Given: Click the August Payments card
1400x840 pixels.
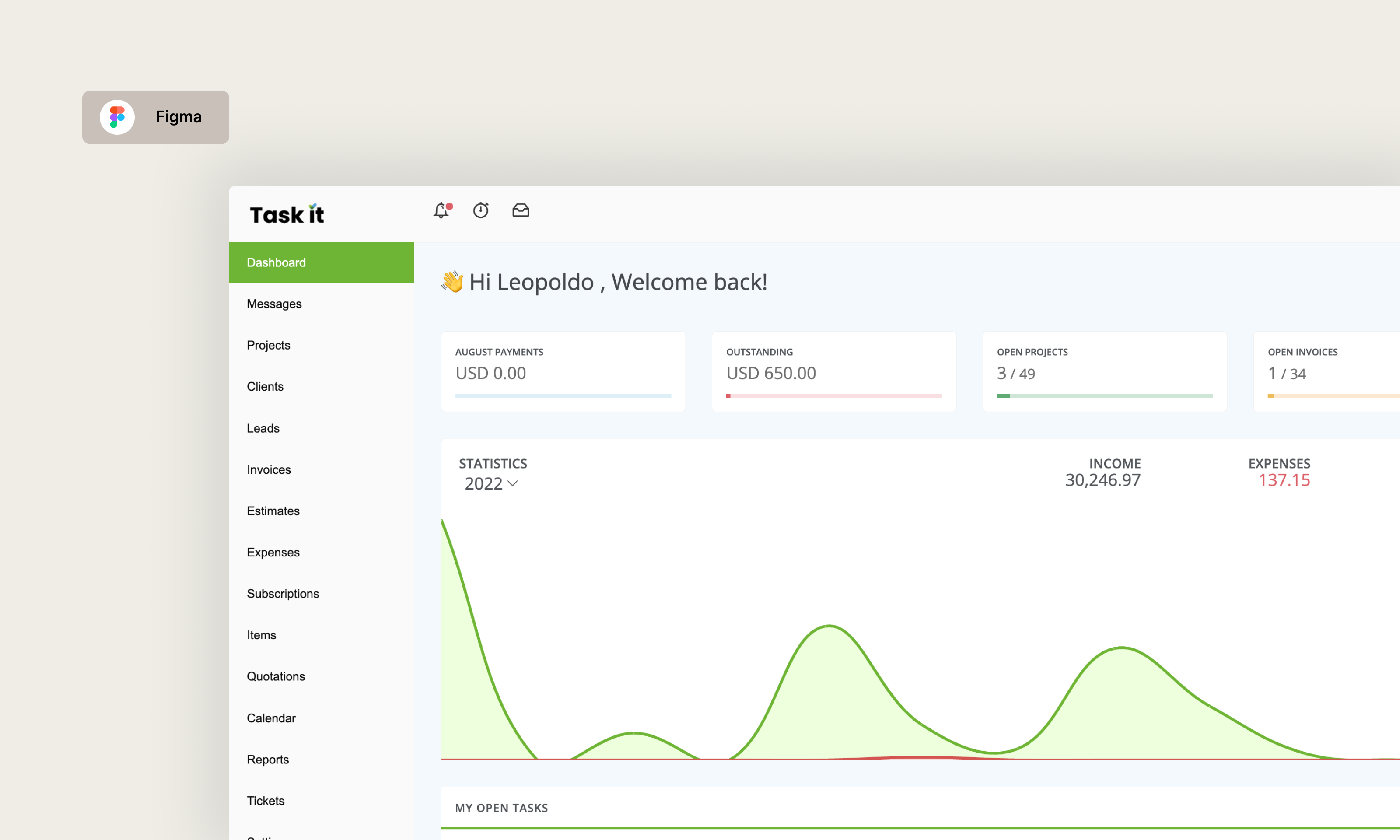Looking at the screenshot, I should coord(563,372).
